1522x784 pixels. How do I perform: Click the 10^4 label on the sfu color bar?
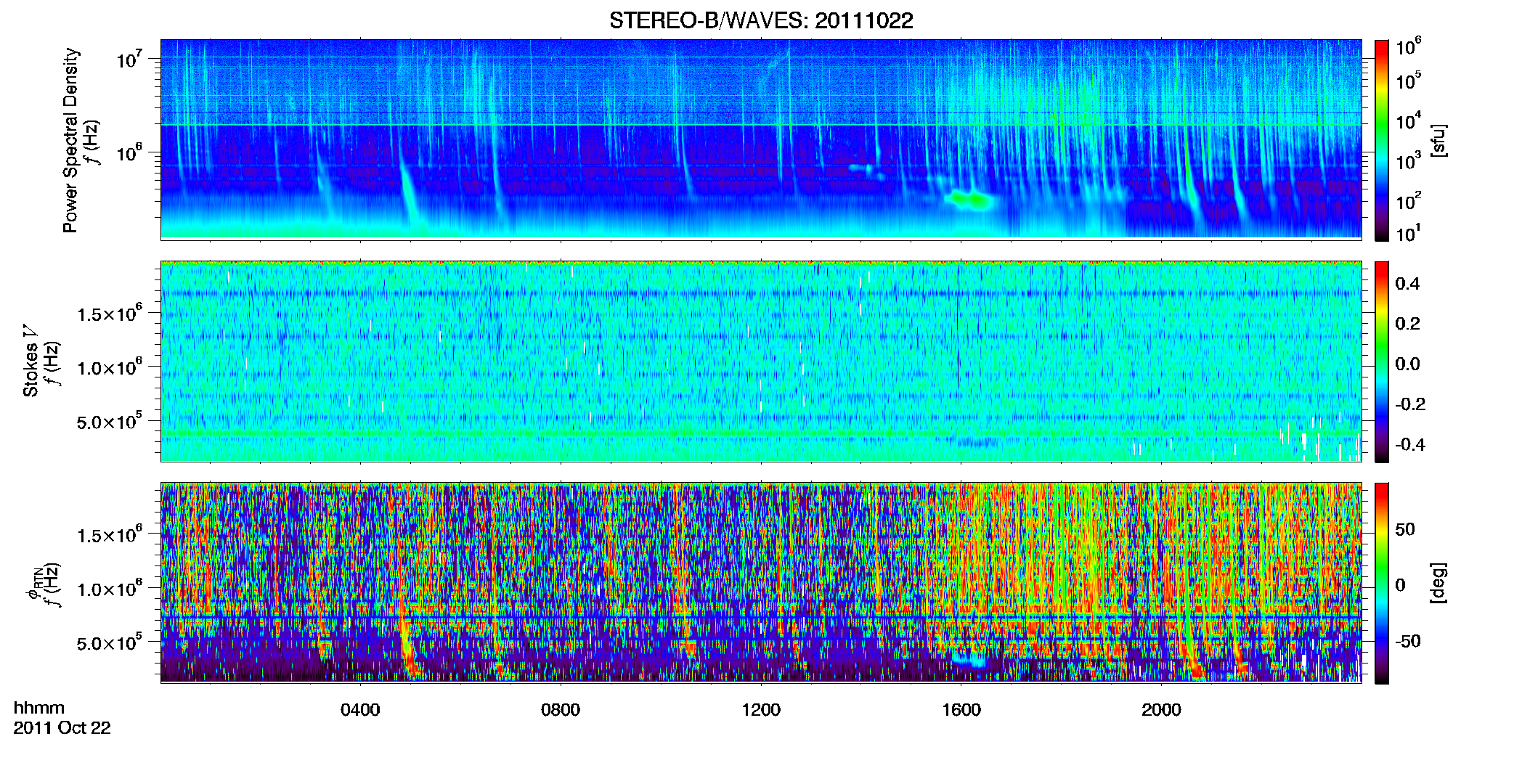[x=1409, y=121]
